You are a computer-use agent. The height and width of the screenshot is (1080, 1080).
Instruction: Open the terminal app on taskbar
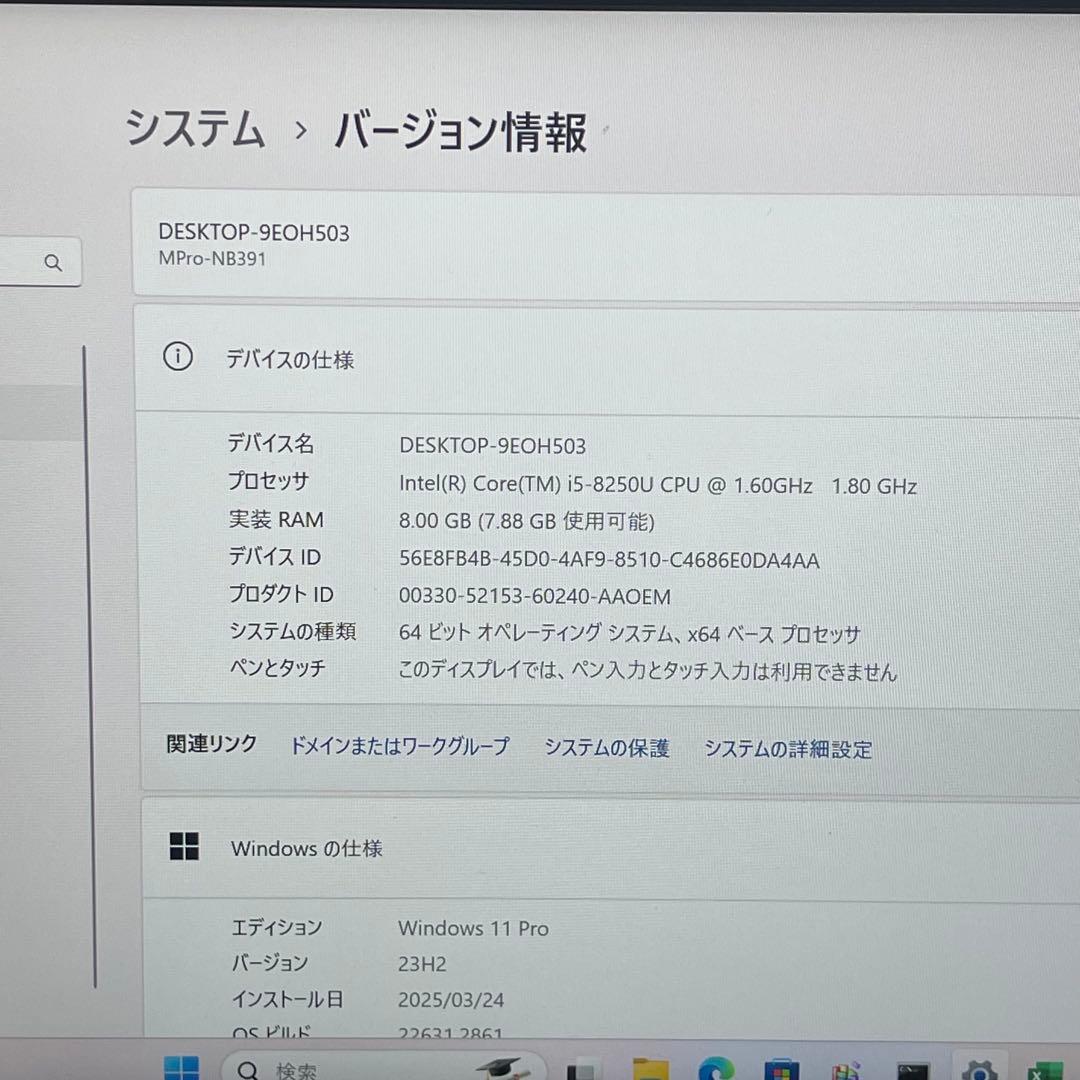click(x=912, y=1072)
